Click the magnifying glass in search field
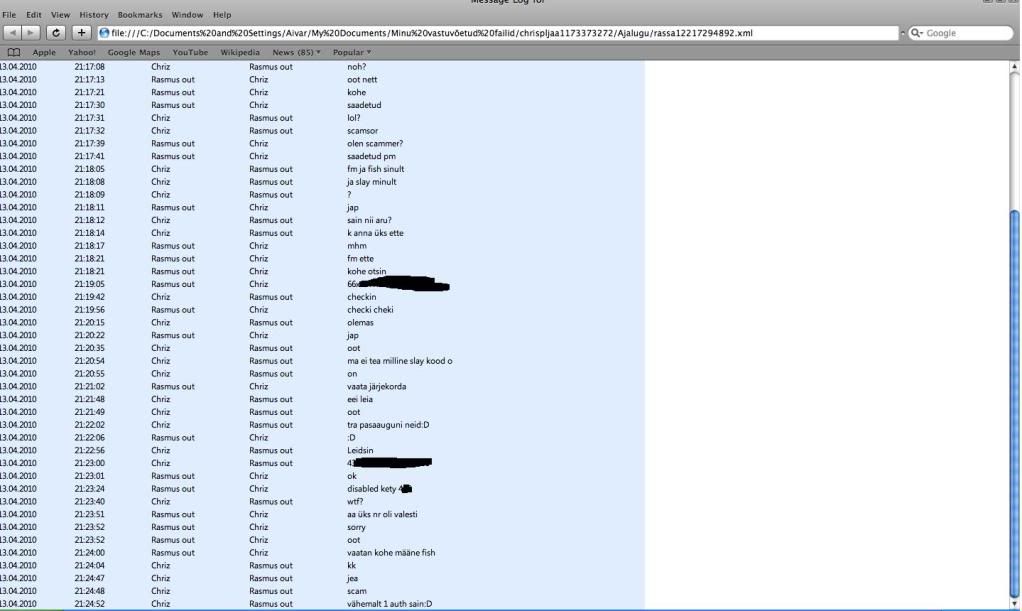Screen dimensions: 1022x611 (916, 33)
